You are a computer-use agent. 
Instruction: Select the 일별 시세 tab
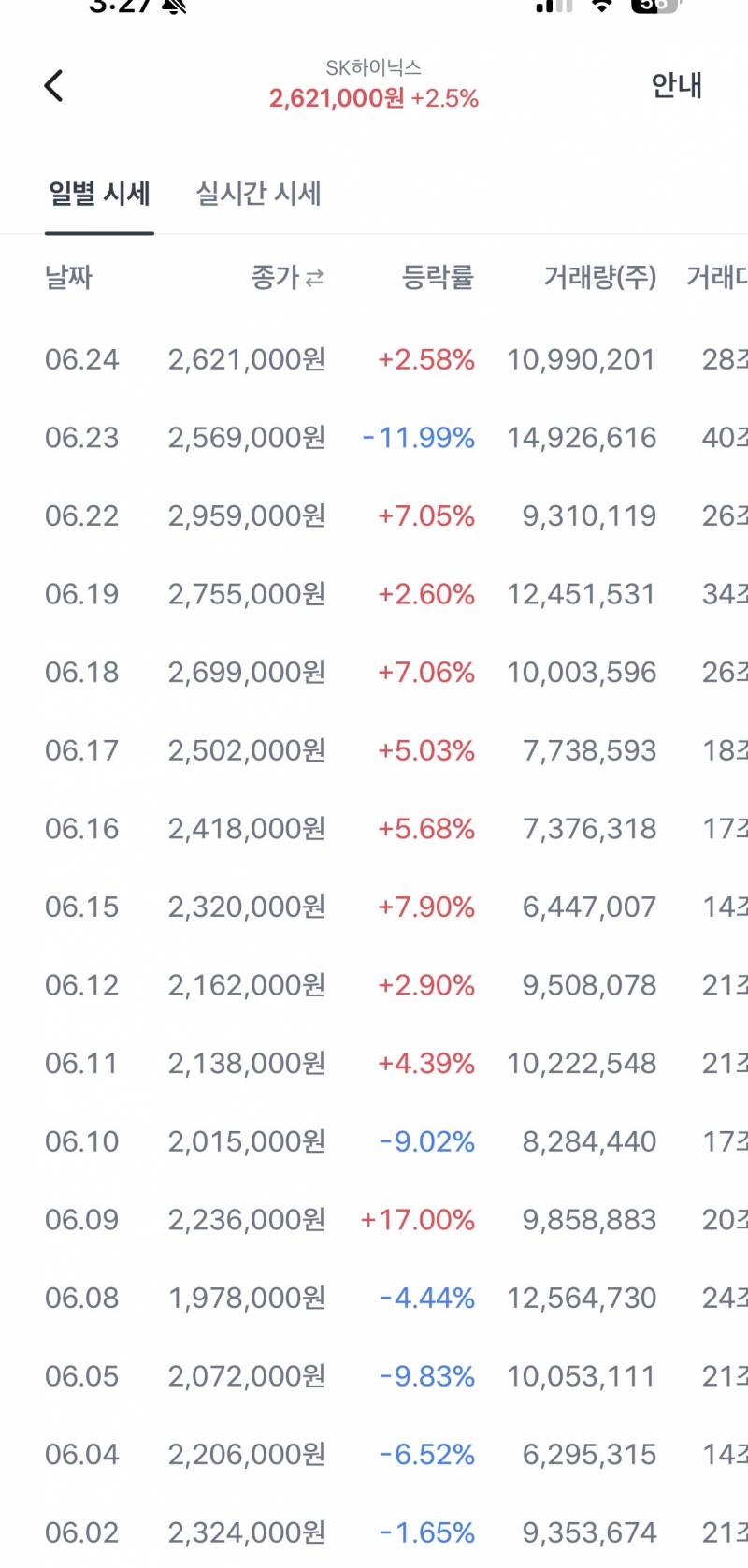tap(99, 194)
